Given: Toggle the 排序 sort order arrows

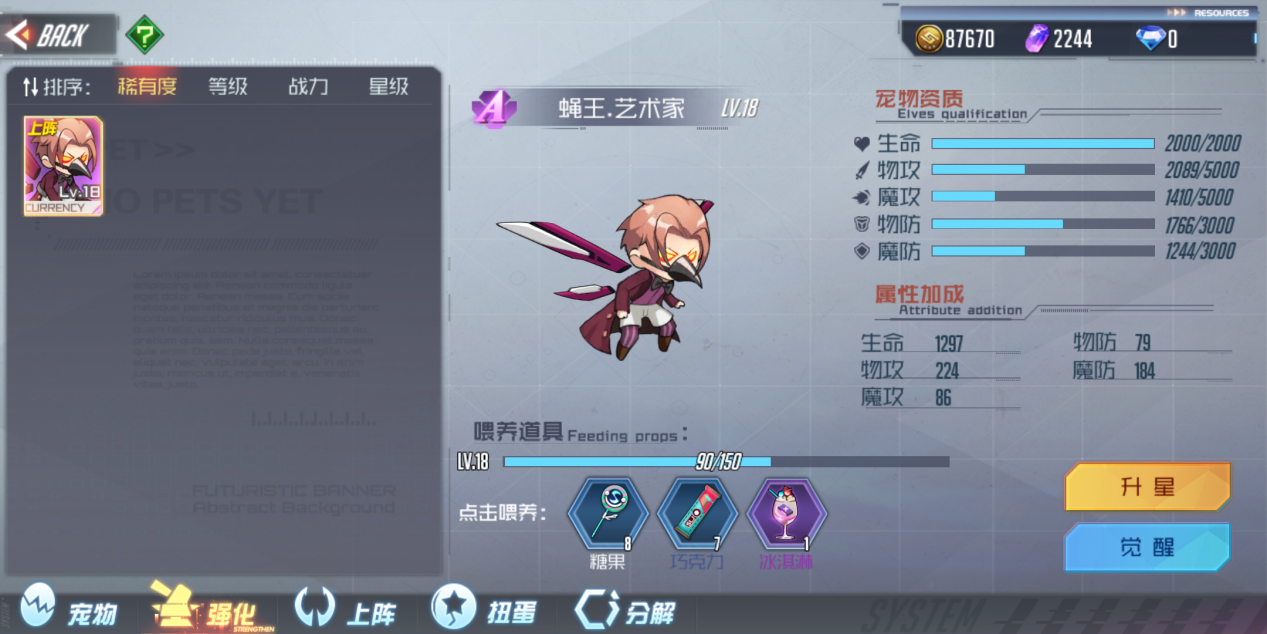Looking at the screenshot, I should click(x=30, y=87).
